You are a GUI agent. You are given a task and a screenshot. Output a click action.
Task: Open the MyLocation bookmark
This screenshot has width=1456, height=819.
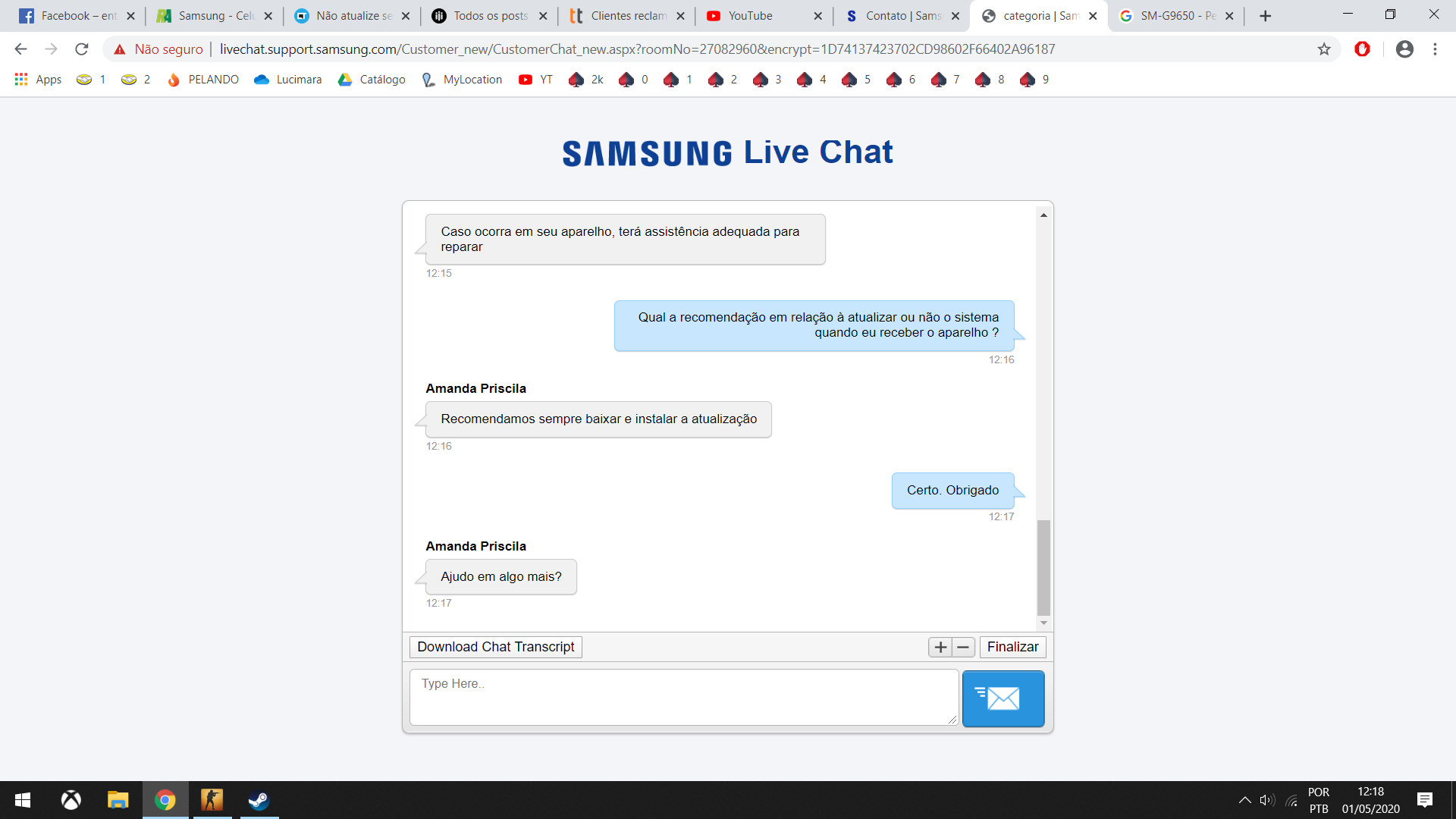[462, 80]
